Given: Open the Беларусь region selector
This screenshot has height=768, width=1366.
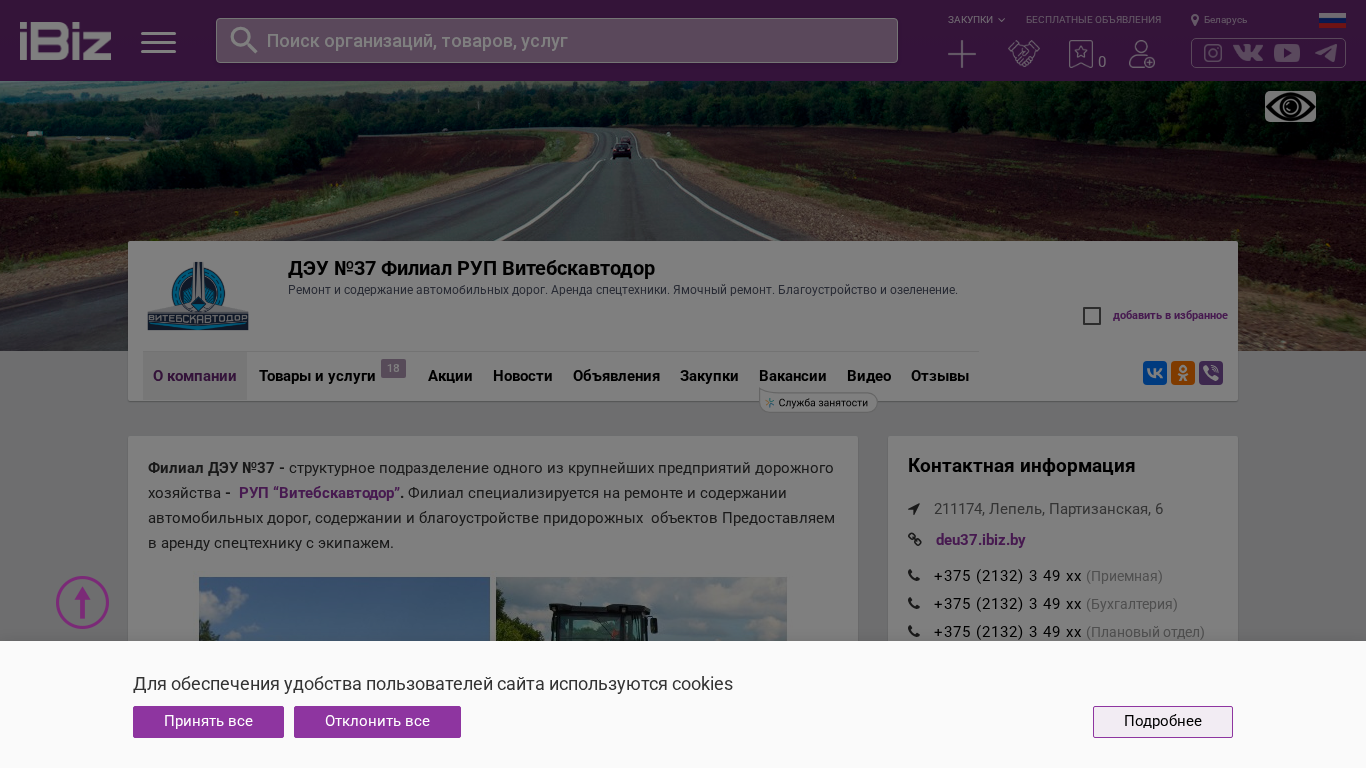Looking at the screenshot, I should point(1219,20).
